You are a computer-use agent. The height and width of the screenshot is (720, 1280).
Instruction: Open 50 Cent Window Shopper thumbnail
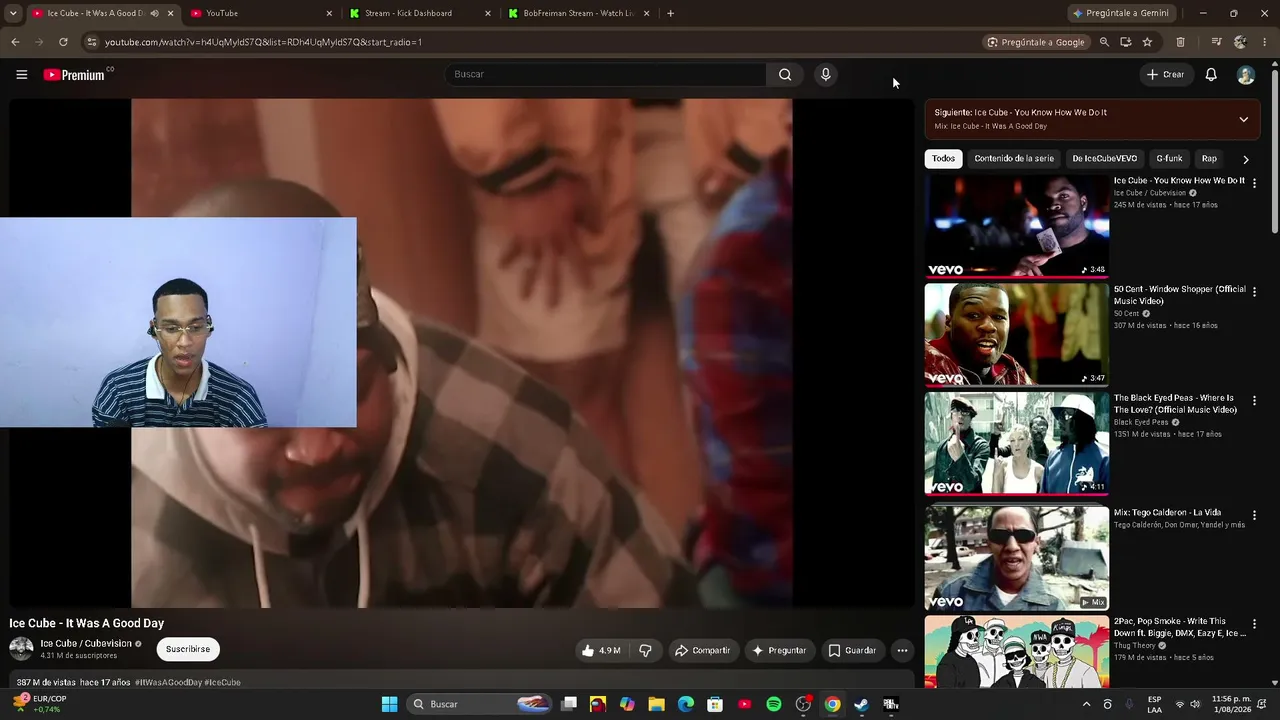[x=1017, y=334]
